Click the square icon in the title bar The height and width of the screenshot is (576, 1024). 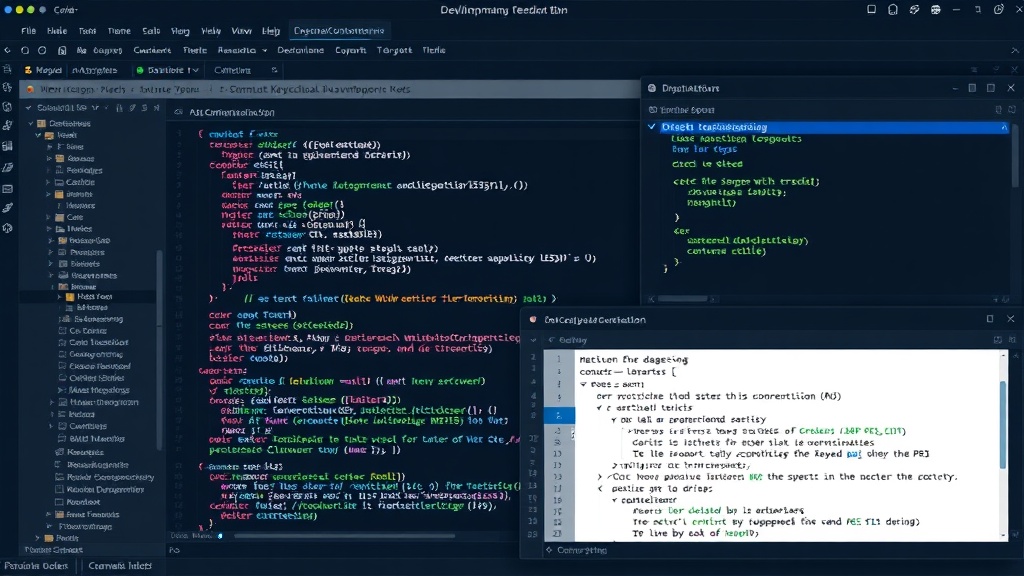click(871, 10)
